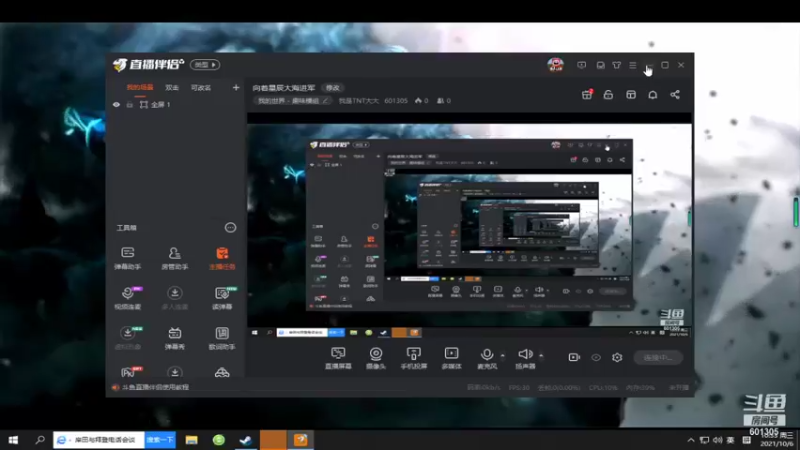Open File Explorer from taskbar
This screenshot has height=450, width=800.
click(x=191, y=440)
